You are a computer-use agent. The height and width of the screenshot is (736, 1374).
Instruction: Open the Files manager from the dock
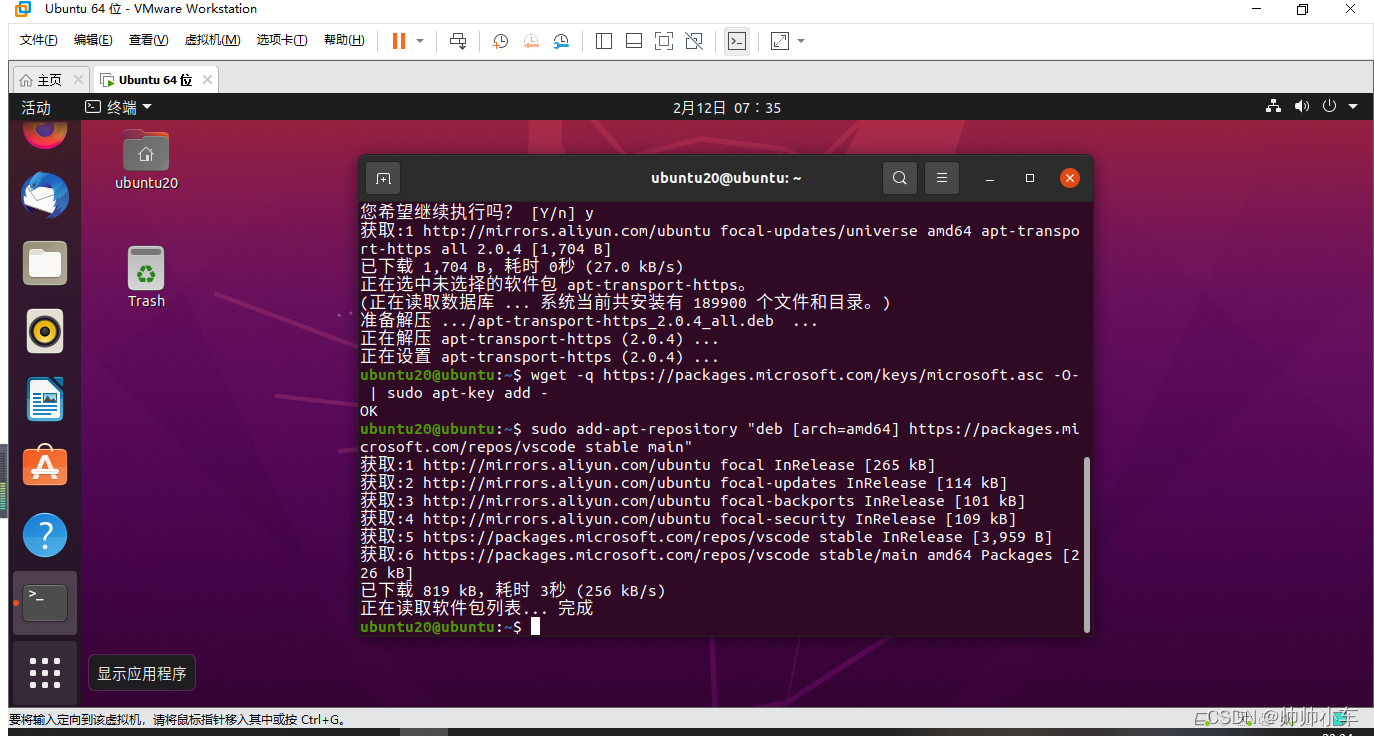[45, 263]
